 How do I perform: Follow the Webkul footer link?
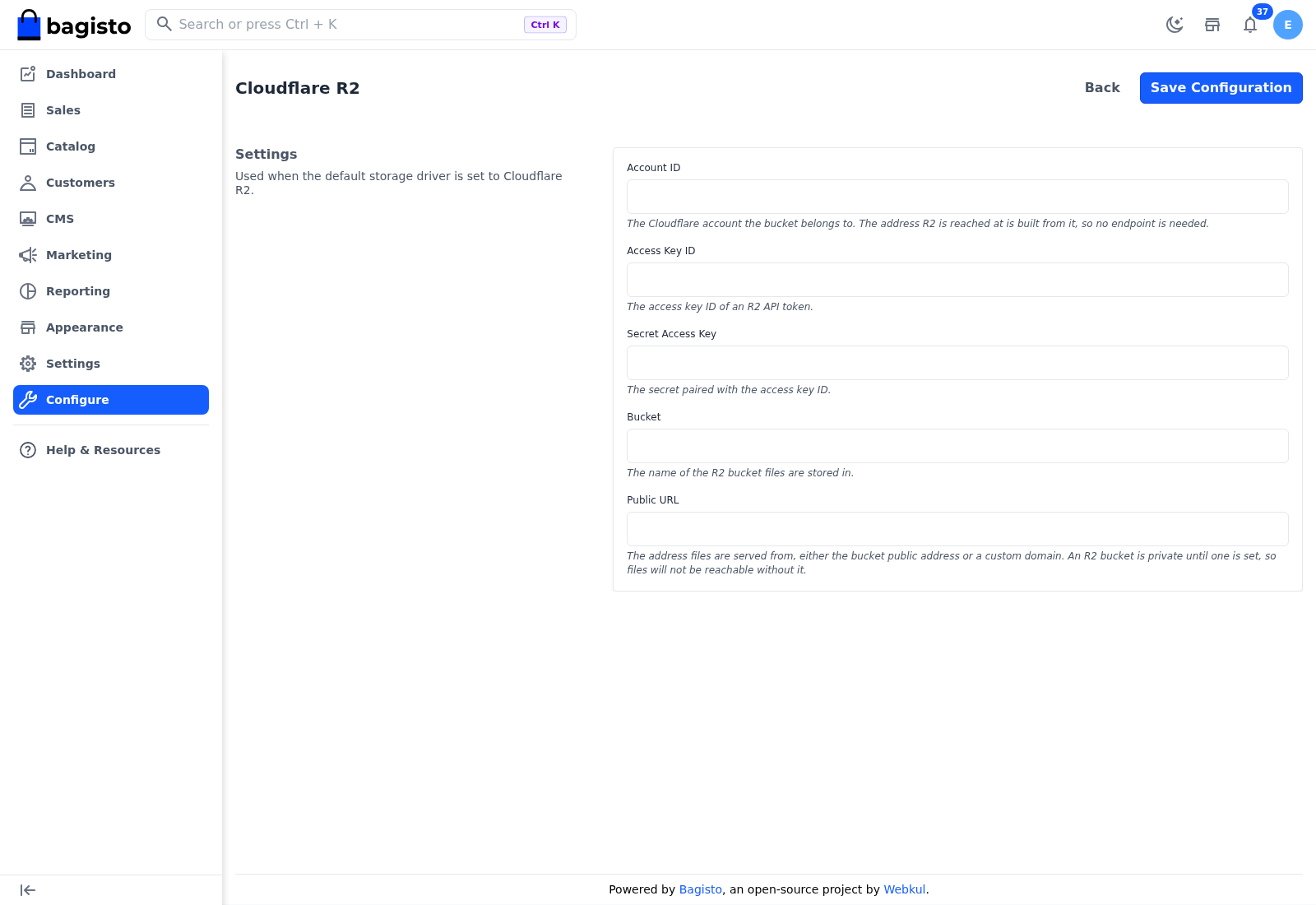(905, 889)
